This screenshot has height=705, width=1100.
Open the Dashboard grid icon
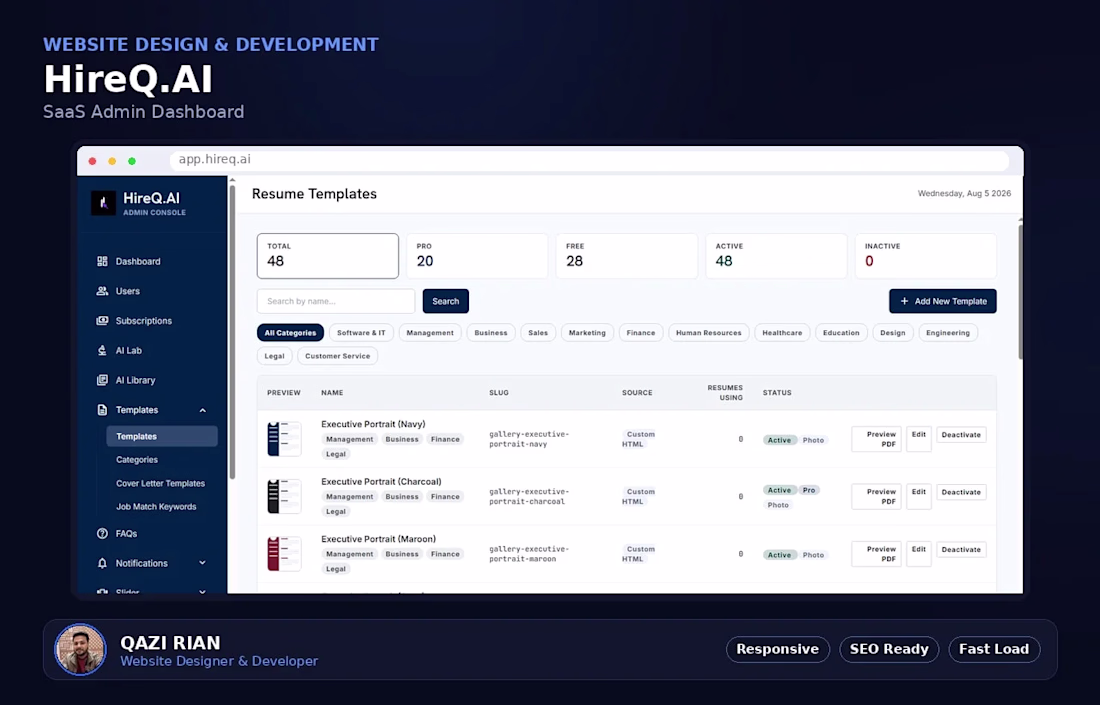(x=102, y=261)
